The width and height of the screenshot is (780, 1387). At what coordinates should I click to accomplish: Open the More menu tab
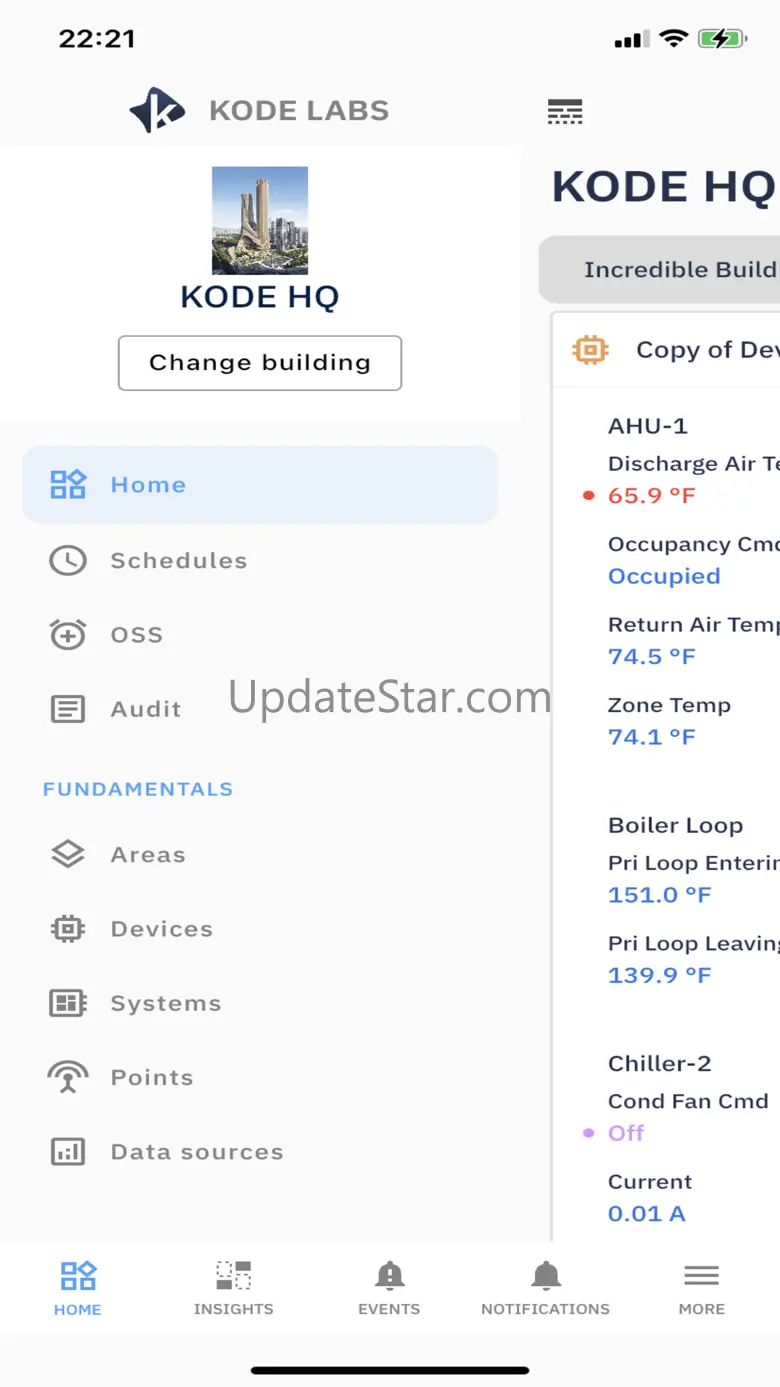[701, 1288]
